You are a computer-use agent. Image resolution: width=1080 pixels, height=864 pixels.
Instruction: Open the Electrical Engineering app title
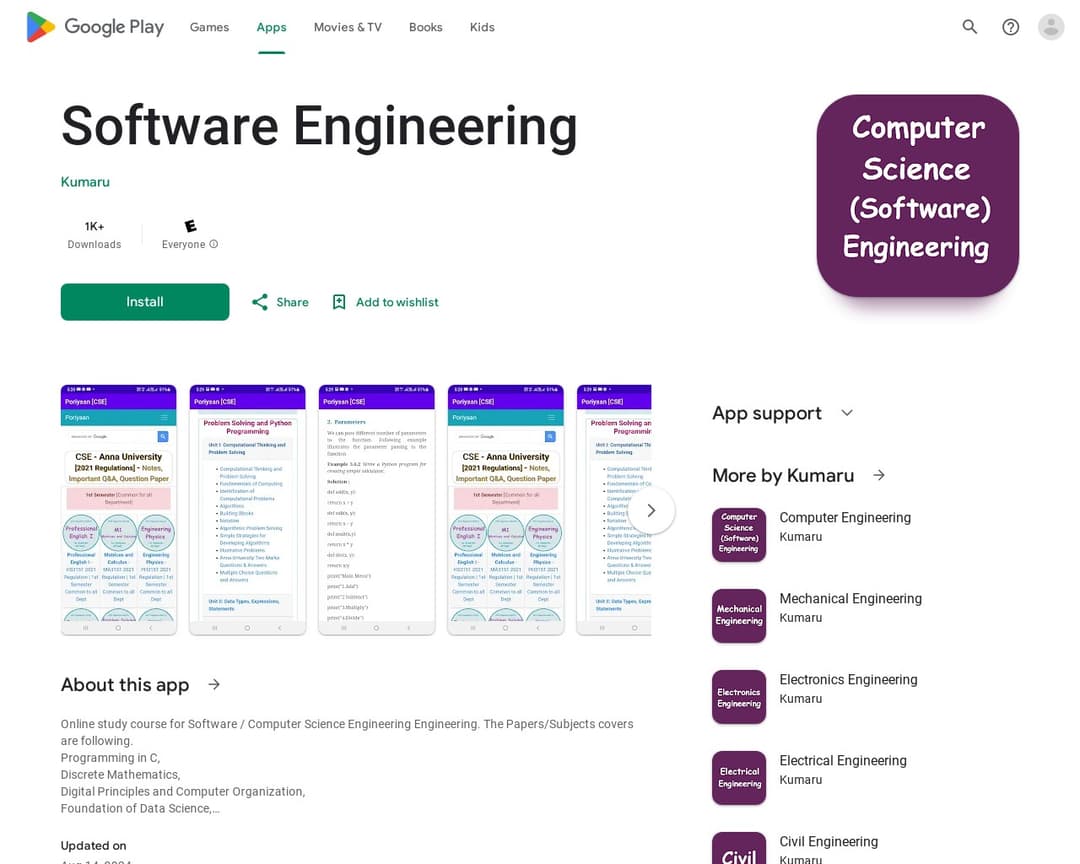click(x=843, y=761)
